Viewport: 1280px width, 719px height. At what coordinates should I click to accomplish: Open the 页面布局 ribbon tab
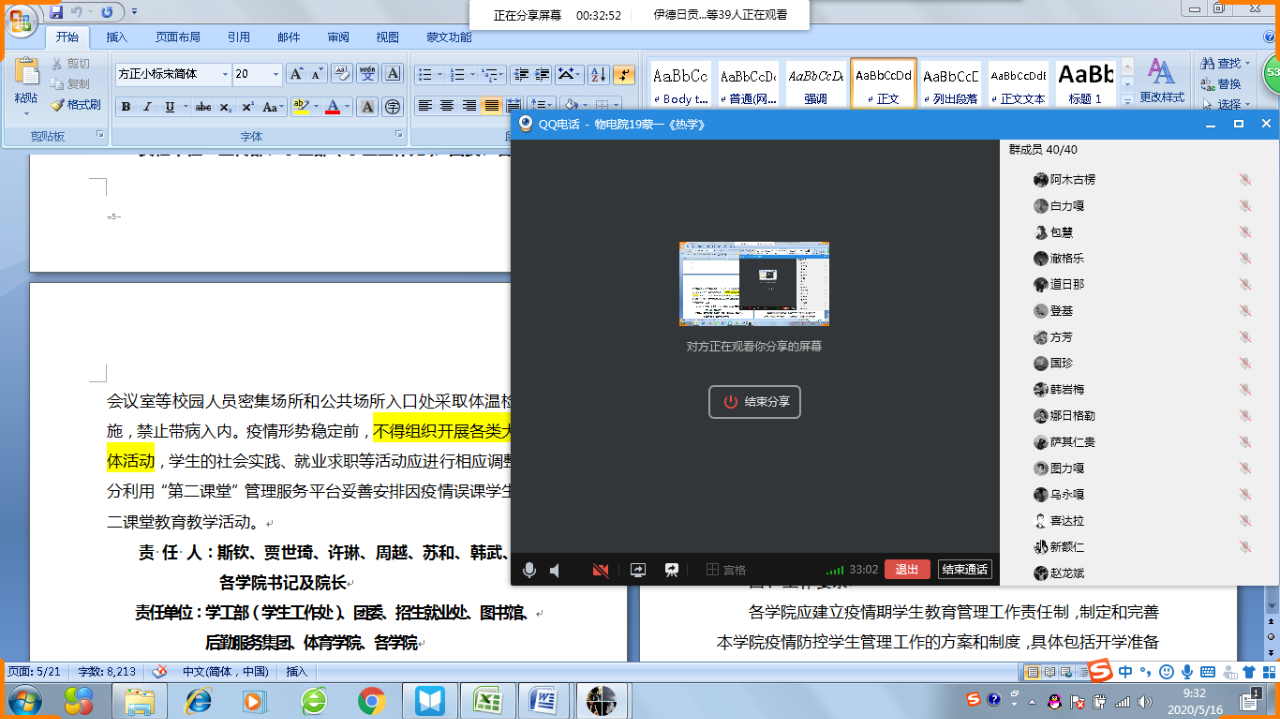177,37
